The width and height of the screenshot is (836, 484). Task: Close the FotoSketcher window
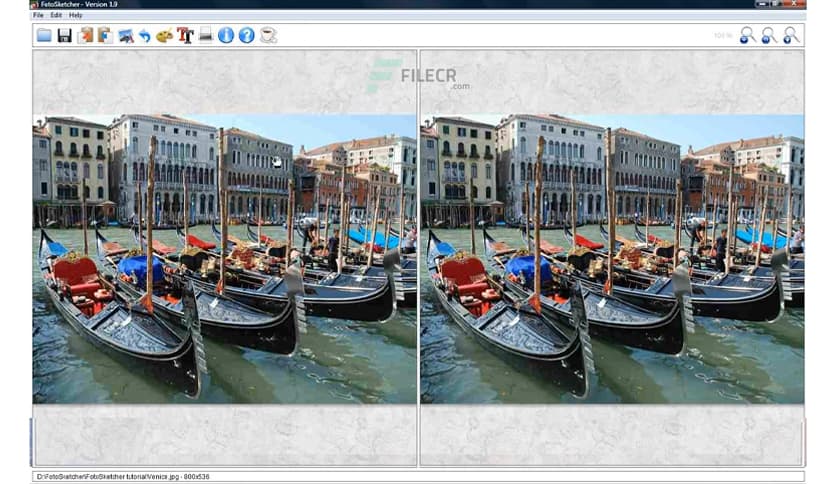tap(795, 4)
